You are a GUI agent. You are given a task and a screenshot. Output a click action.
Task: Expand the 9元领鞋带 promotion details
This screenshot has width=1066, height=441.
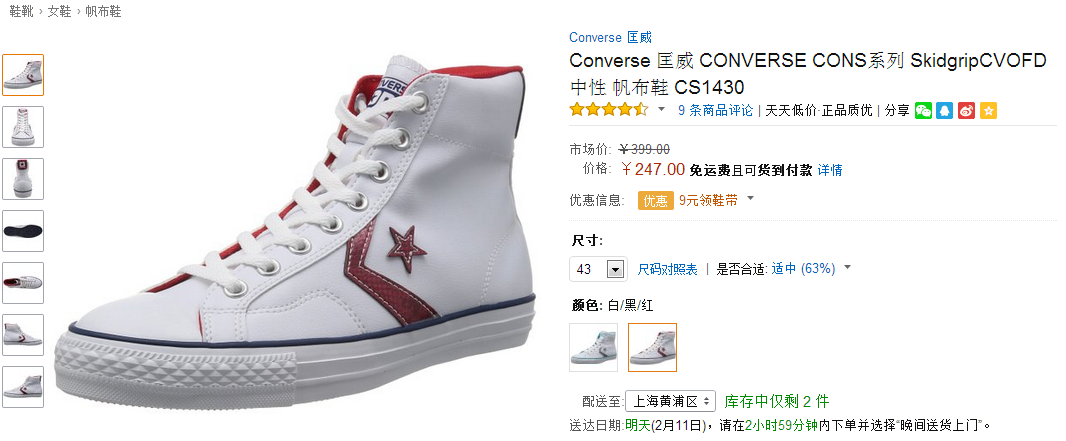(x=751, y=198)
